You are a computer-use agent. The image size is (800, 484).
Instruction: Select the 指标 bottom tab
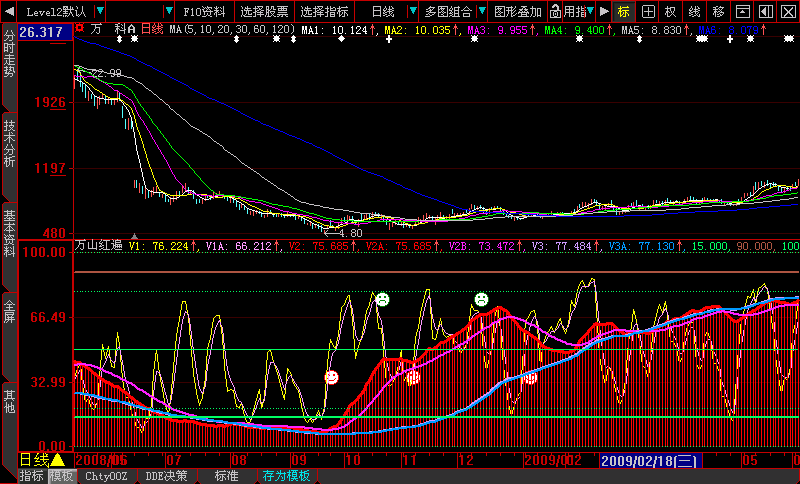pyautogui.click(x=32, y=476)
